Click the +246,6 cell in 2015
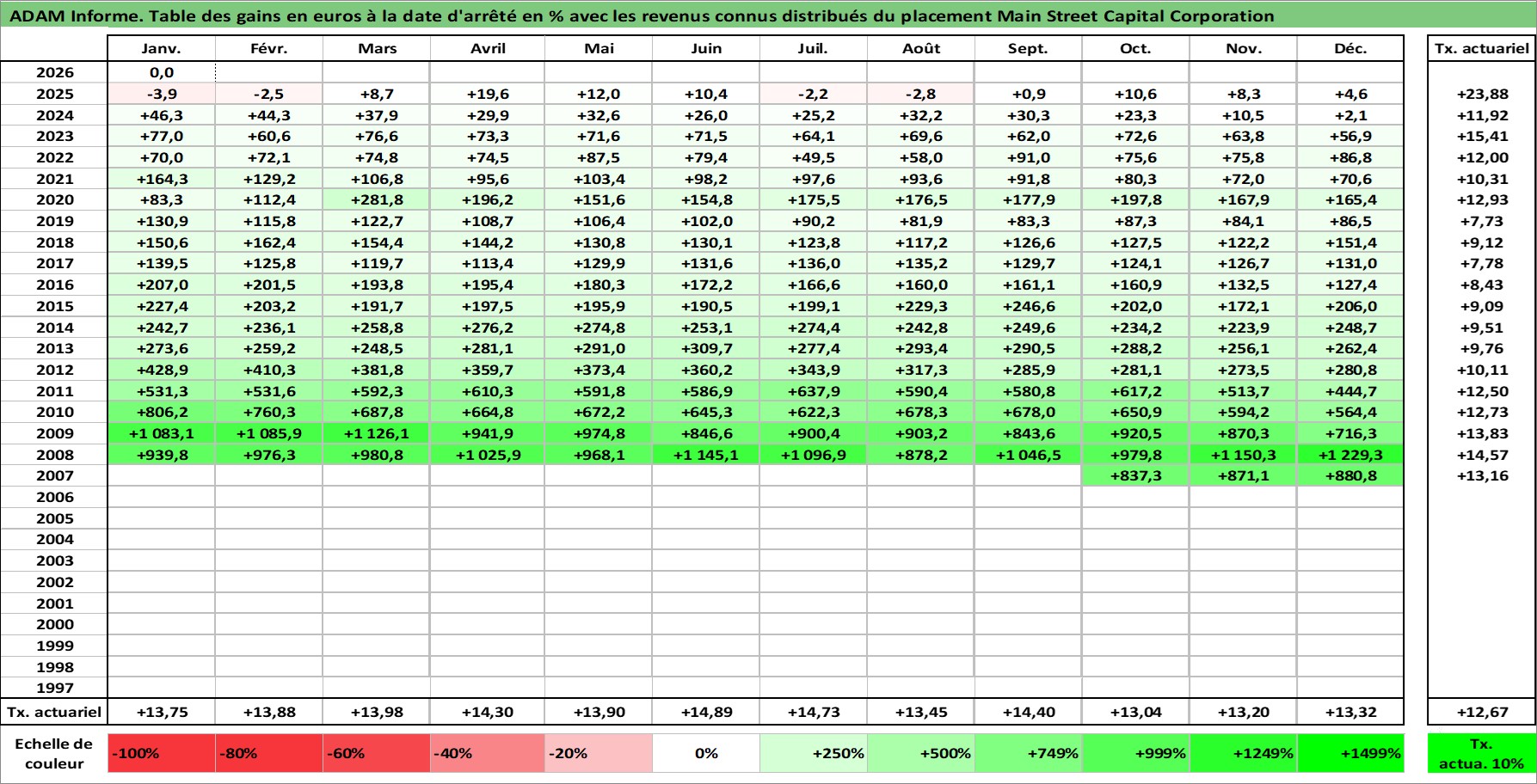The width and height of the screenshot is (1537, 784). tap(1029, 306)
